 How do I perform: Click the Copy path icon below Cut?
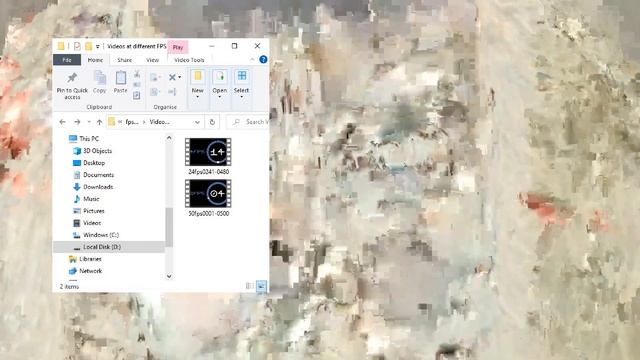(137, 84)
